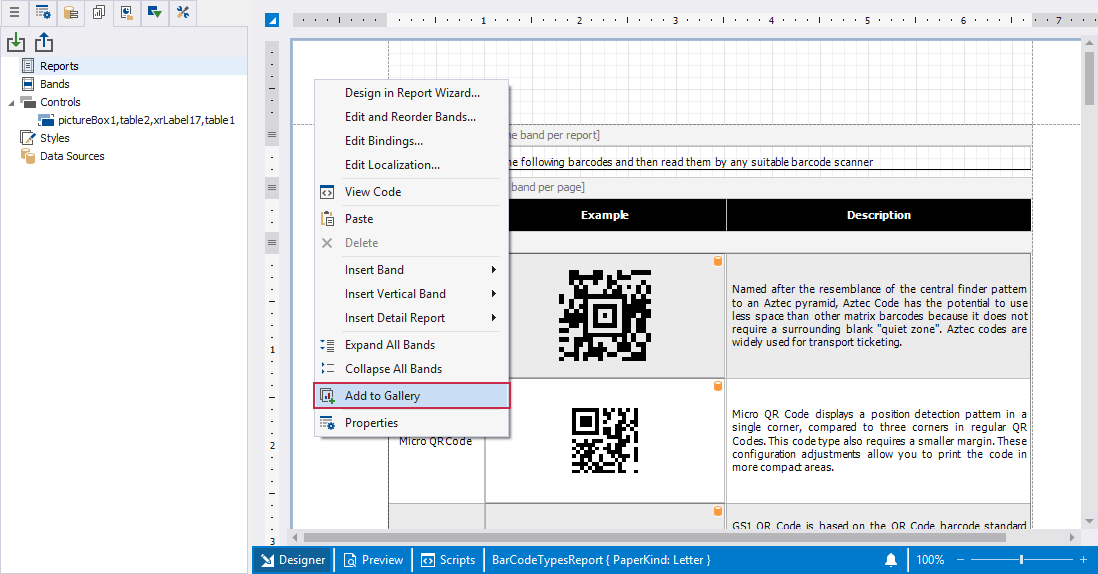
Task: Switch to the Scripts tab
Action: tap(448, 560)
